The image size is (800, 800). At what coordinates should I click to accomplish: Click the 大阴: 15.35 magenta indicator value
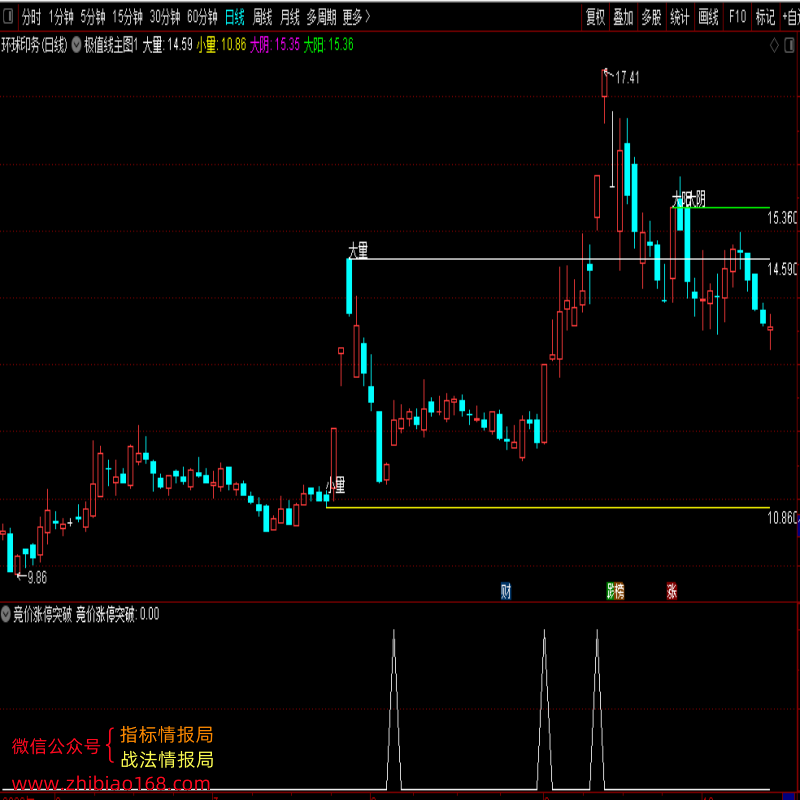pos(274,45)
